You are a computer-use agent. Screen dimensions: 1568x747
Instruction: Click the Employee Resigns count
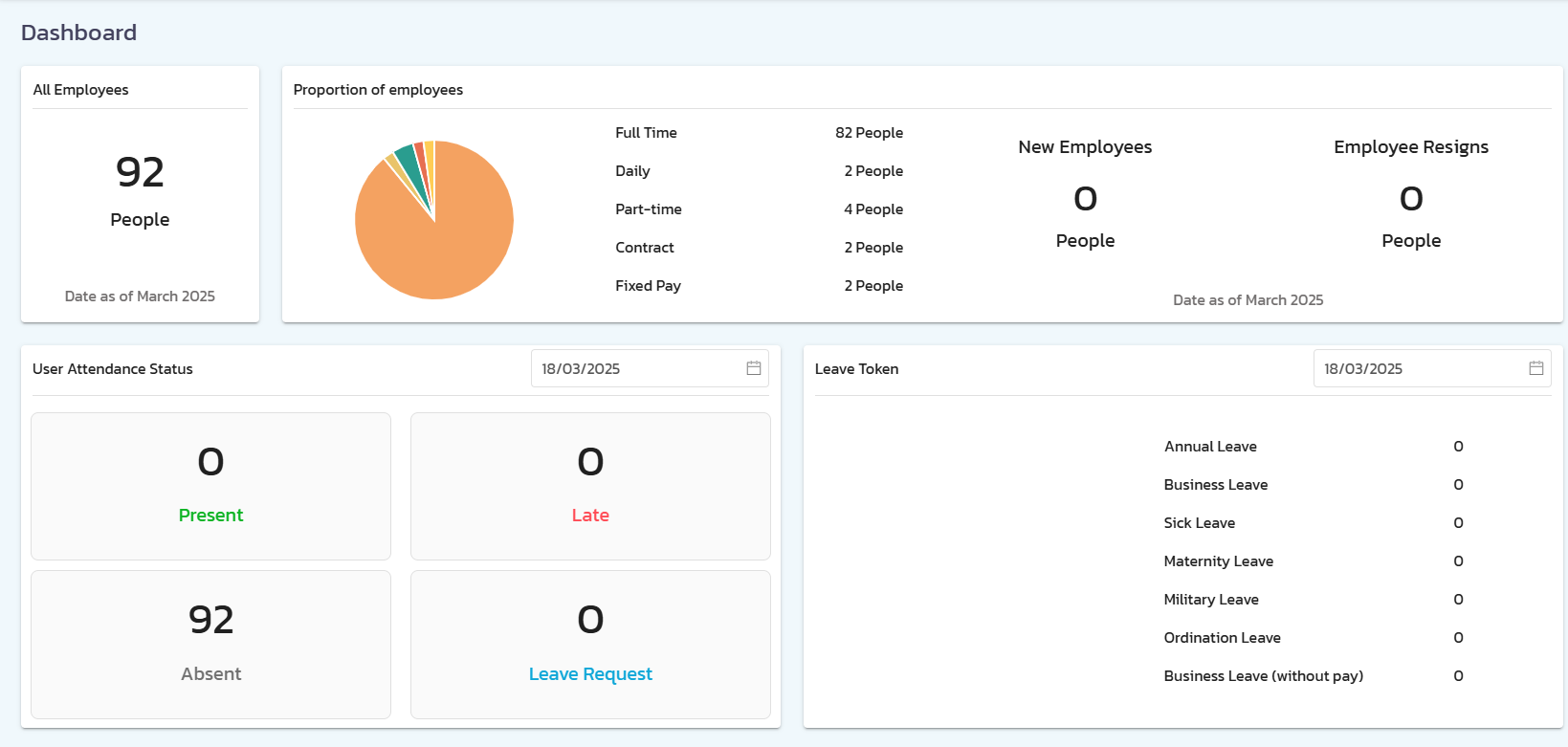coord(1411,199)
